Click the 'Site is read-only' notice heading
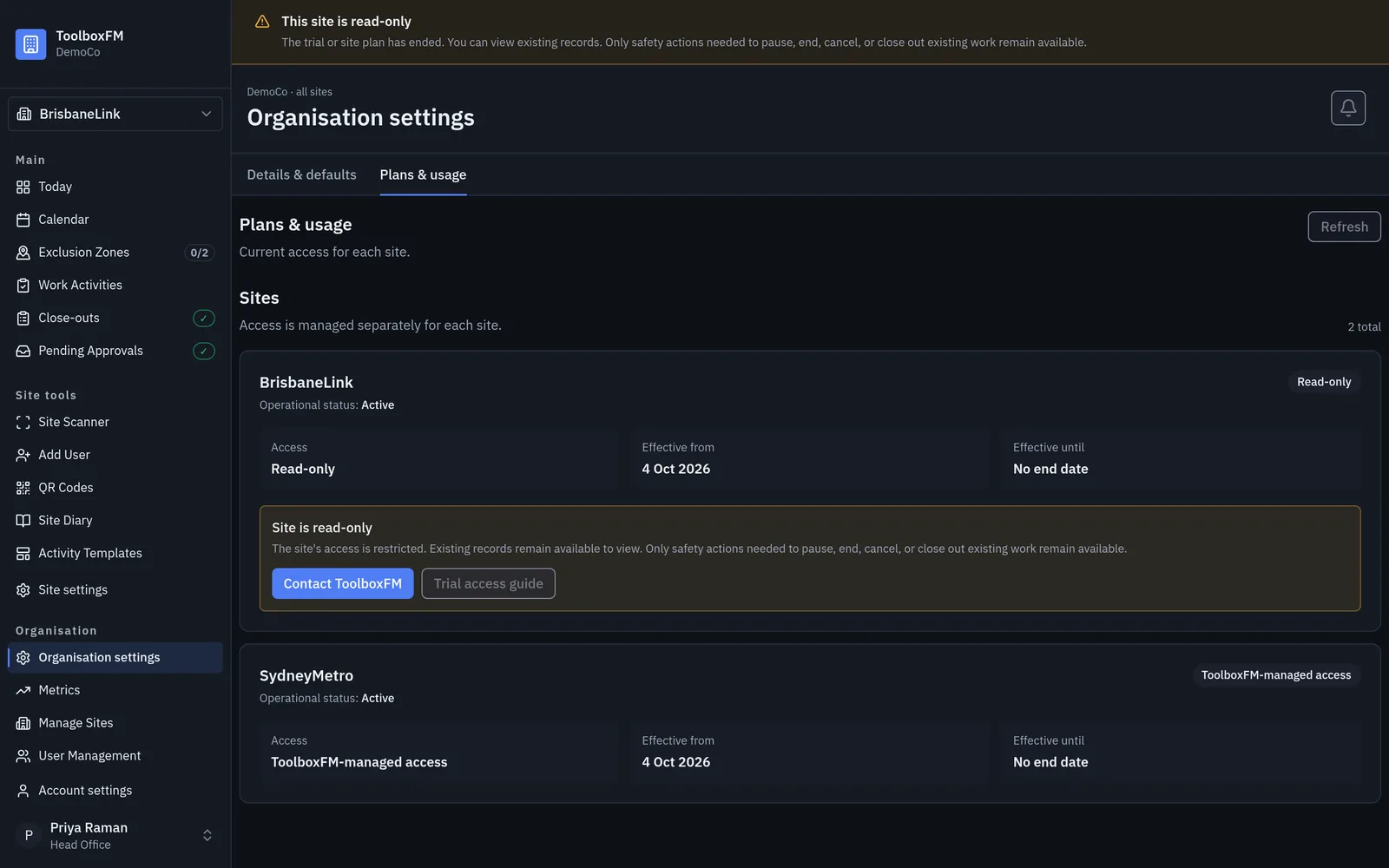Image resolution: width=1389 pixels, height=868 pixels. [x=322, y=528]
